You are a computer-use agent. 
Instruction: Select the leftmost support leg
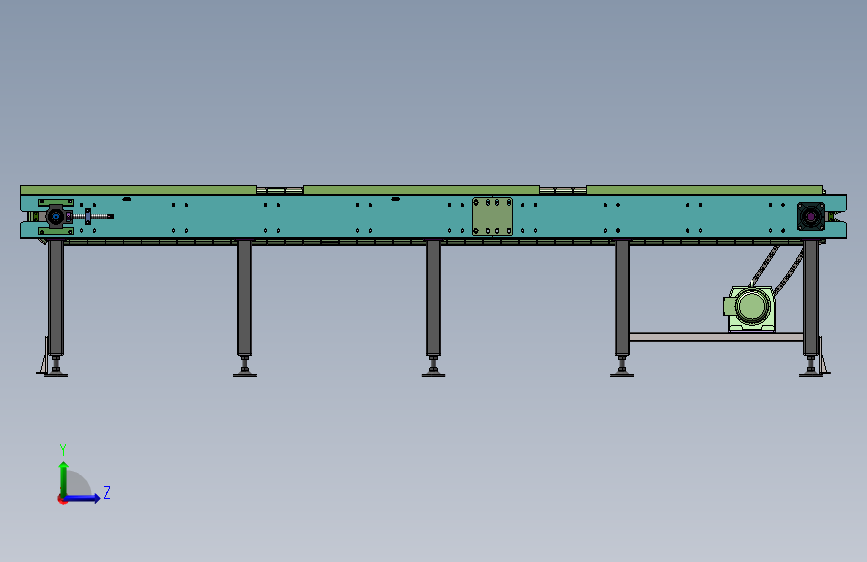click(x=56, y=298)
